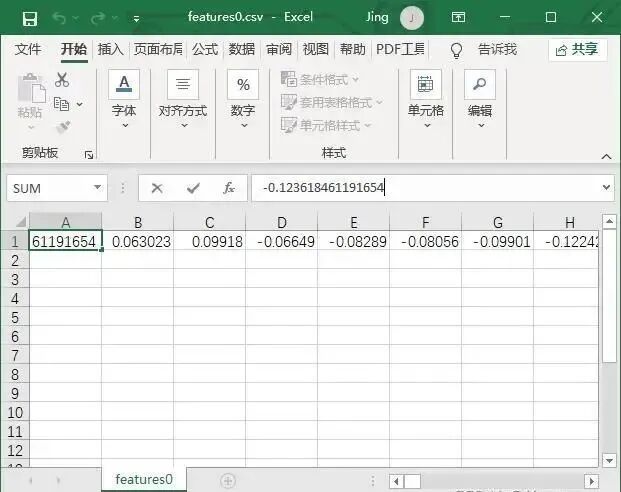Click cell D1 with -0.06649
The height and width of the screenshot is (492, 621).
point(282,241)
